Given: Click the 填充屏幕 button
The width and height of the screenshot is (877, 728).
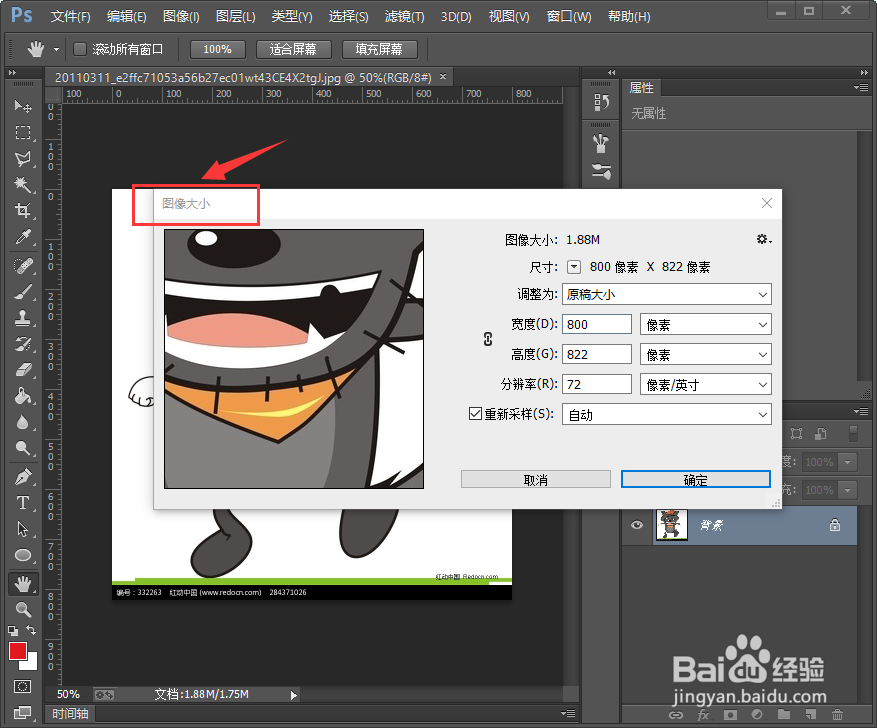Looking at the screenshot, I should click(379, 49).
